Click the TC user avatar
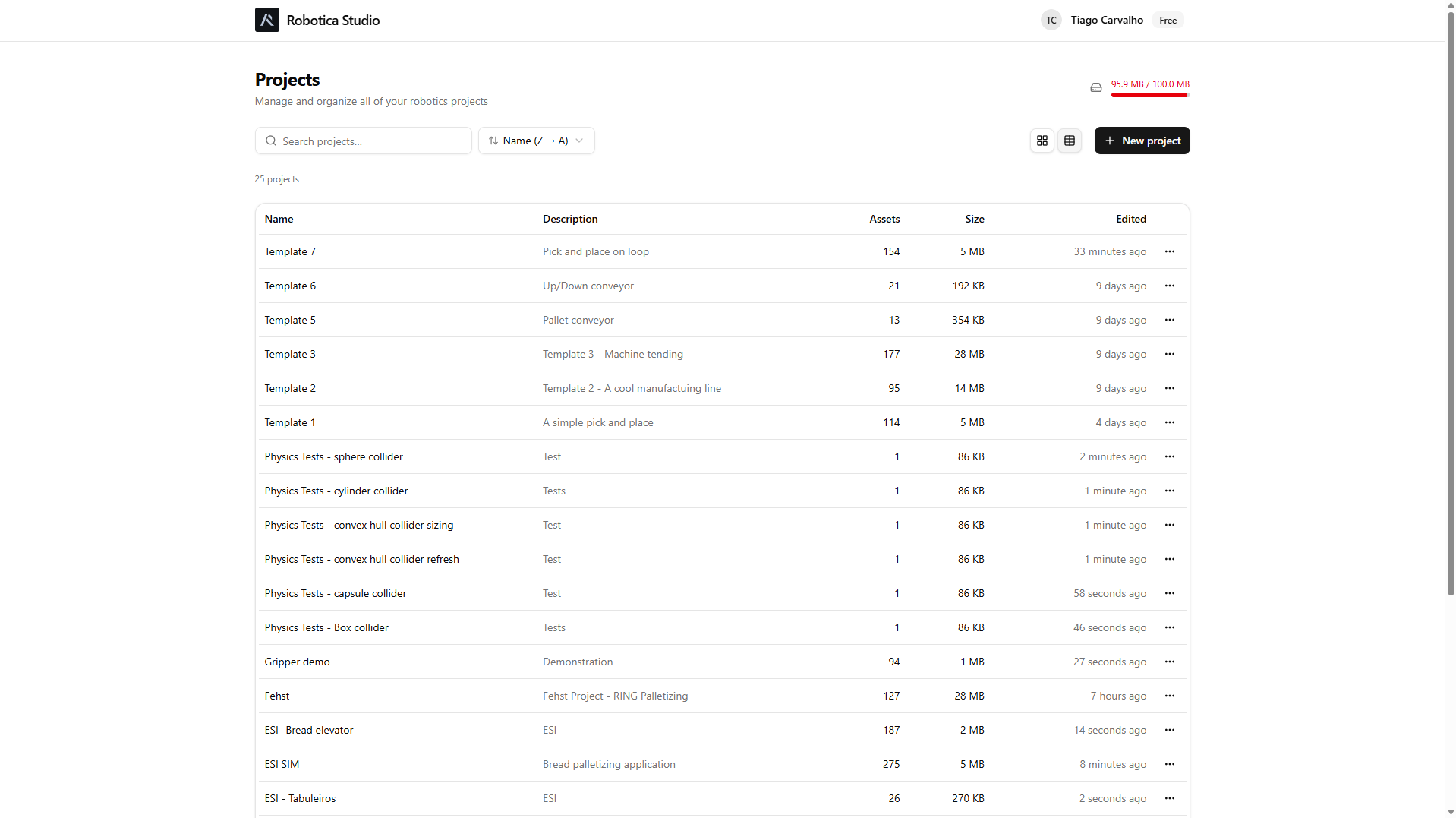1456x818 pixels. pyautogui.click(x=1051, y=21)
